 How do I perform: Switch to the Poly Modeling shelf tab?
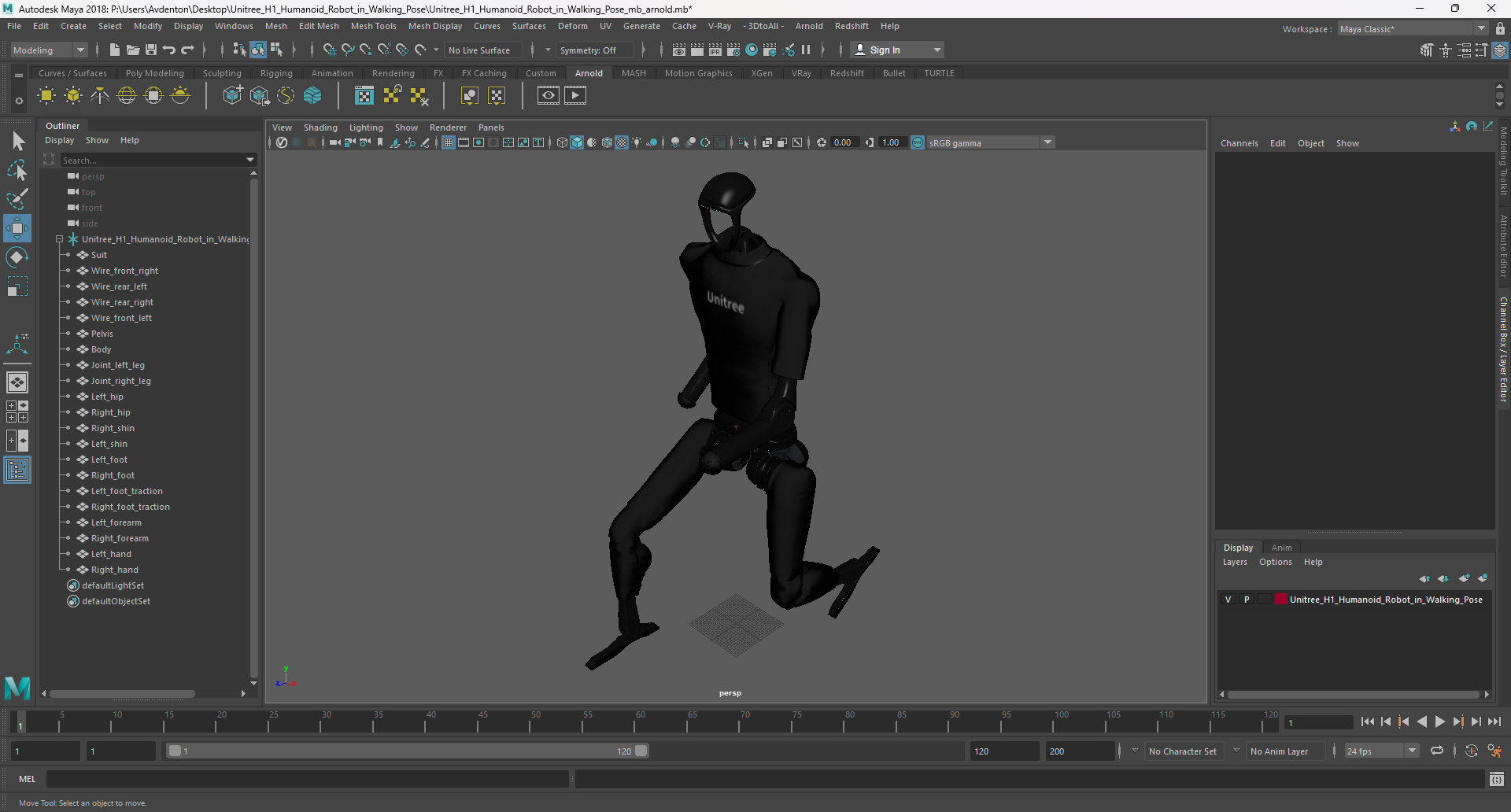154,73
